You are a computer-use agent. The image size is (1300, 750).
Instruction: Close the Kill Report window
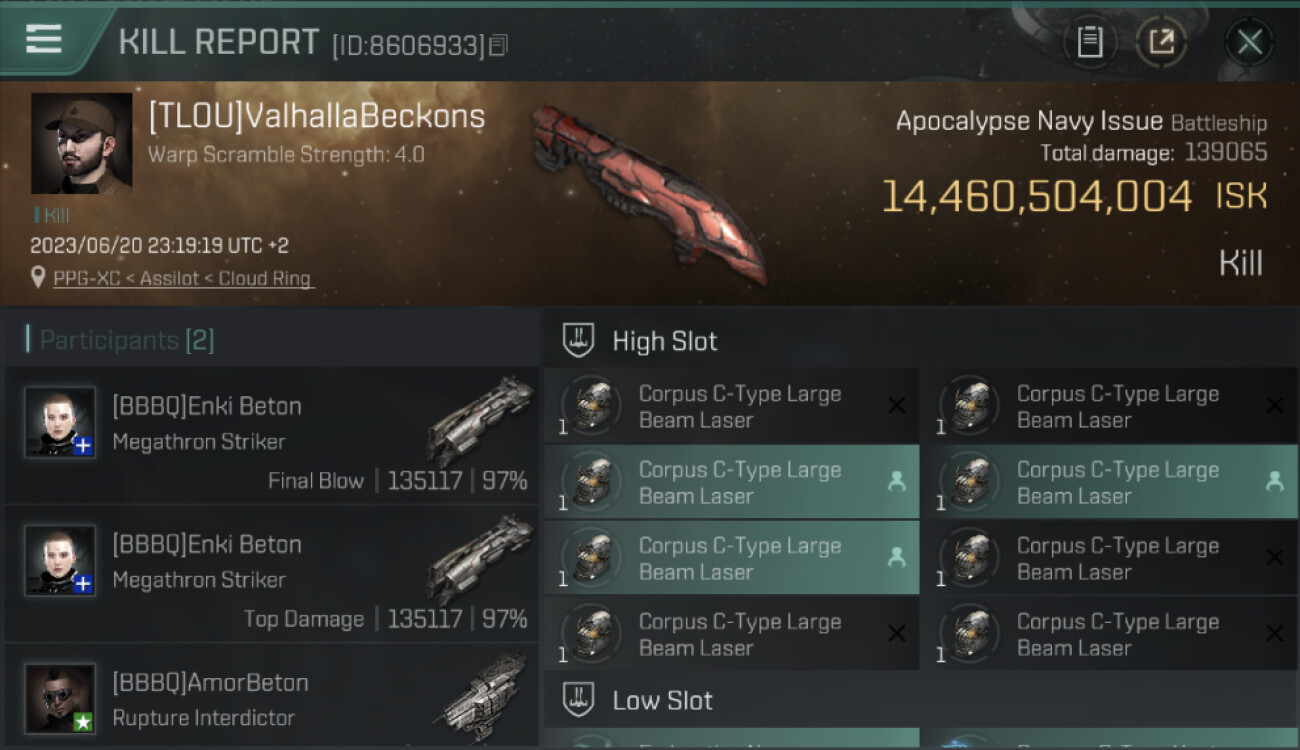tap(1249, 42)
